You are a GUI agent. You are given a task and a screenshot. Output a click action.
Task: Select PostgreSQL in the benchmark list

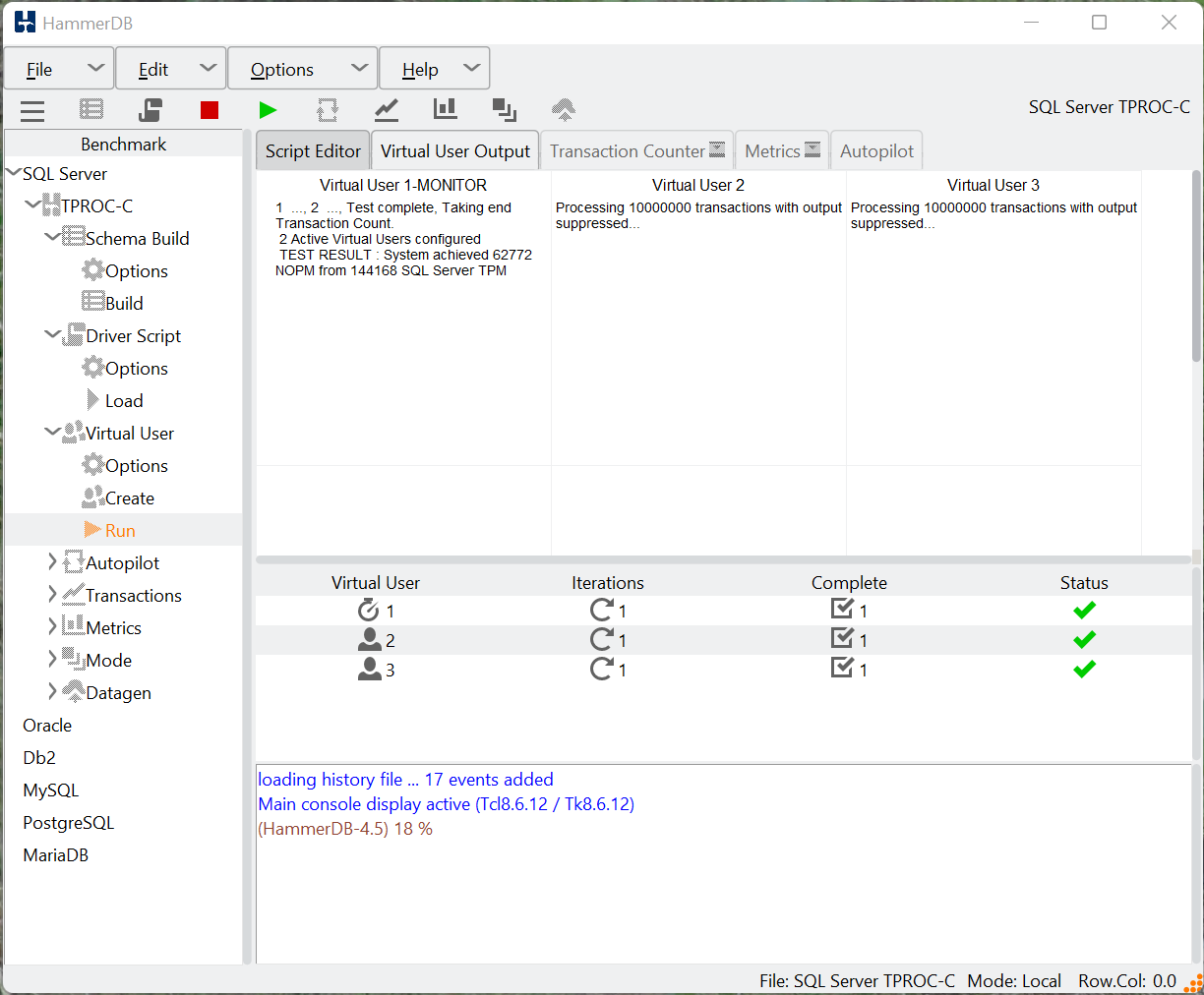coord(68,823)
